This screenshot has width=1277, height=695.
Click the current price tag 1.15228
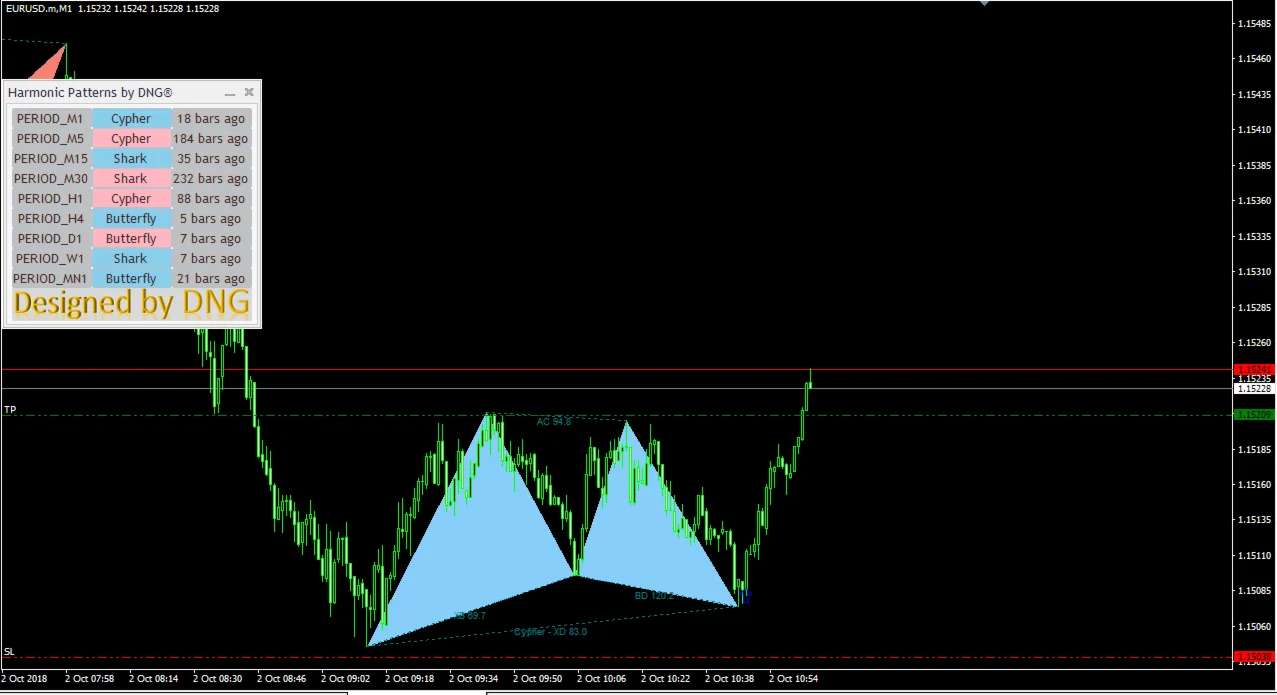tap(1255, 388)
